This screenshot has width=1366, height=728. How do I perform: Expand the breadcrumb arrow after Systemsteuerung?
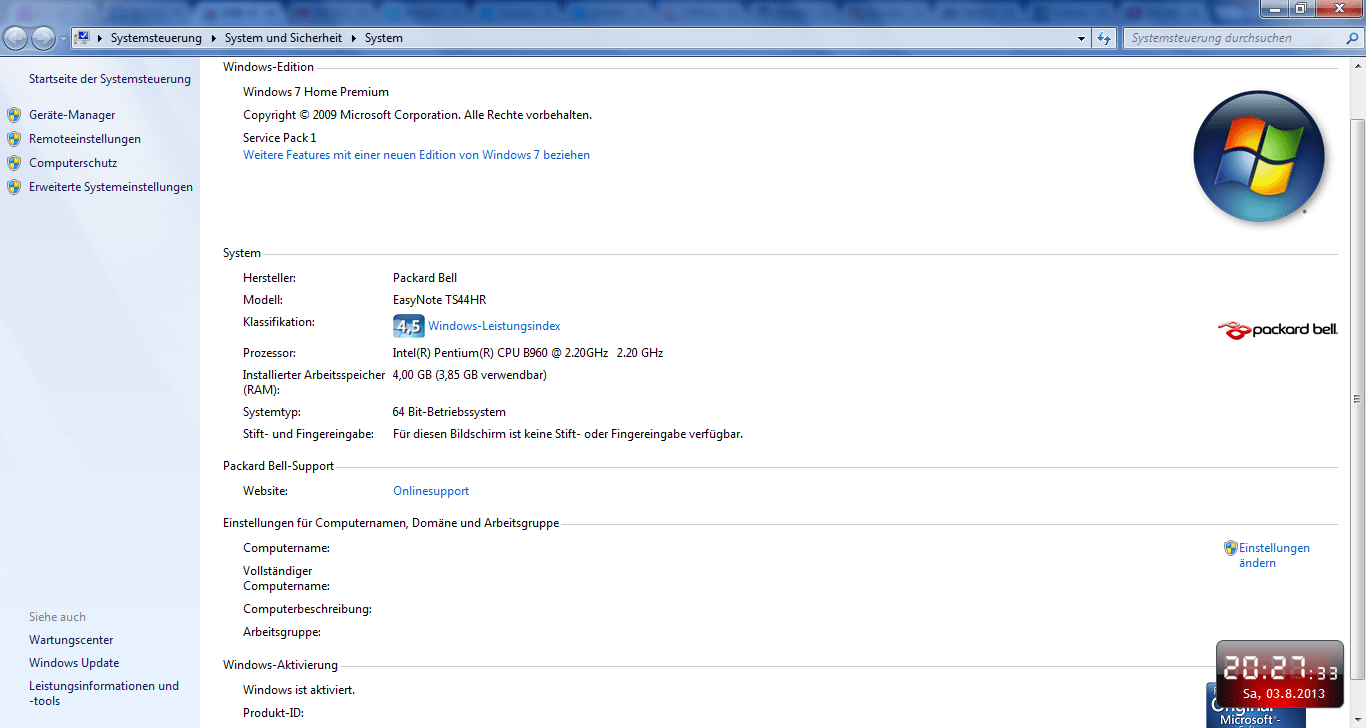pos(213,38)
